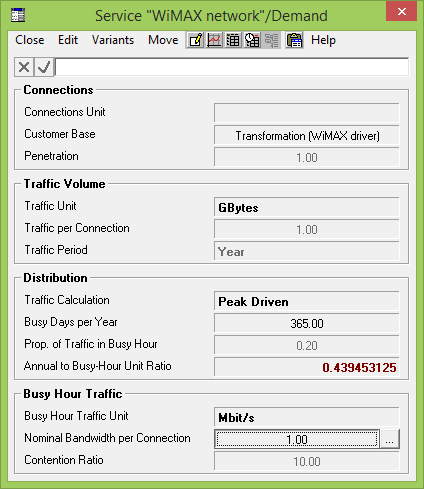Click the window system menu icon
The width and height of the screenshot is (424, 489).
(18, 15)
